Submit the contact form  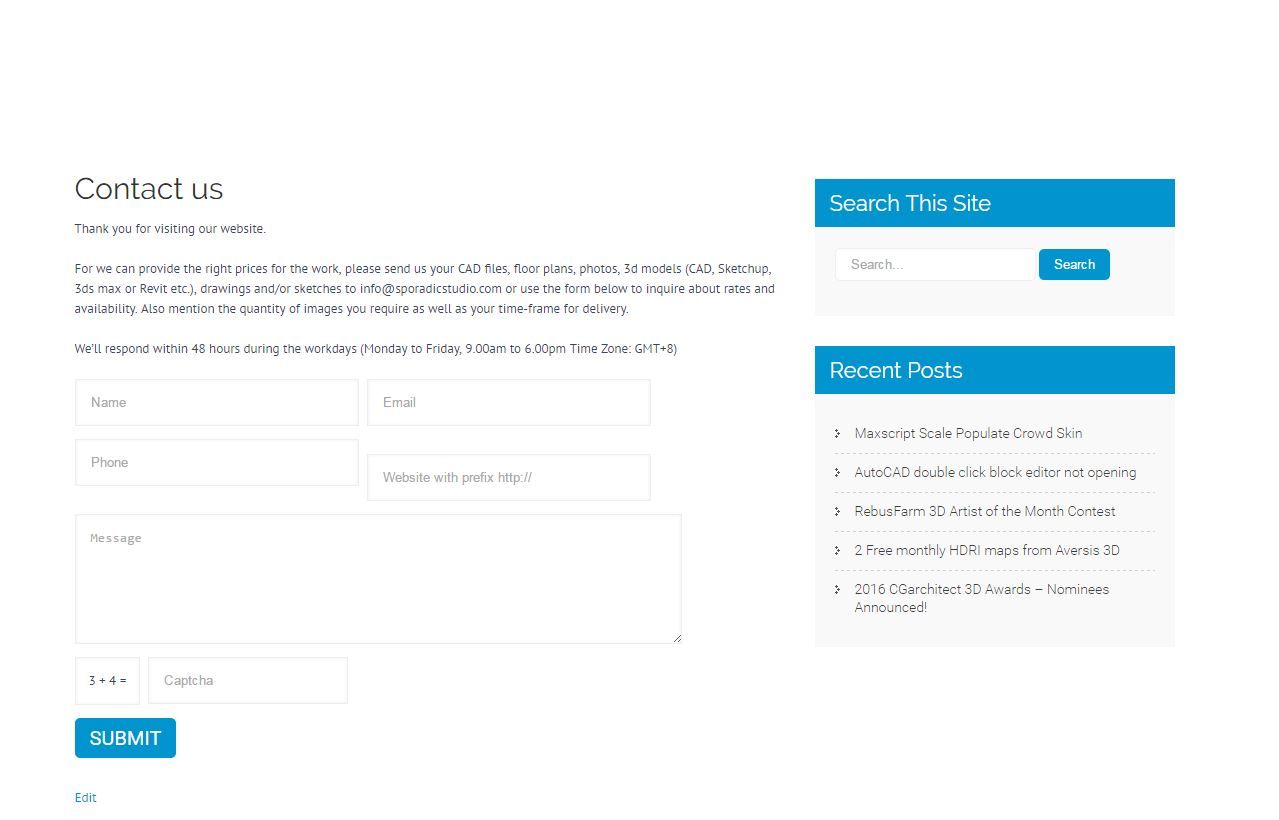pyautogui.click(x=125, y=738)
